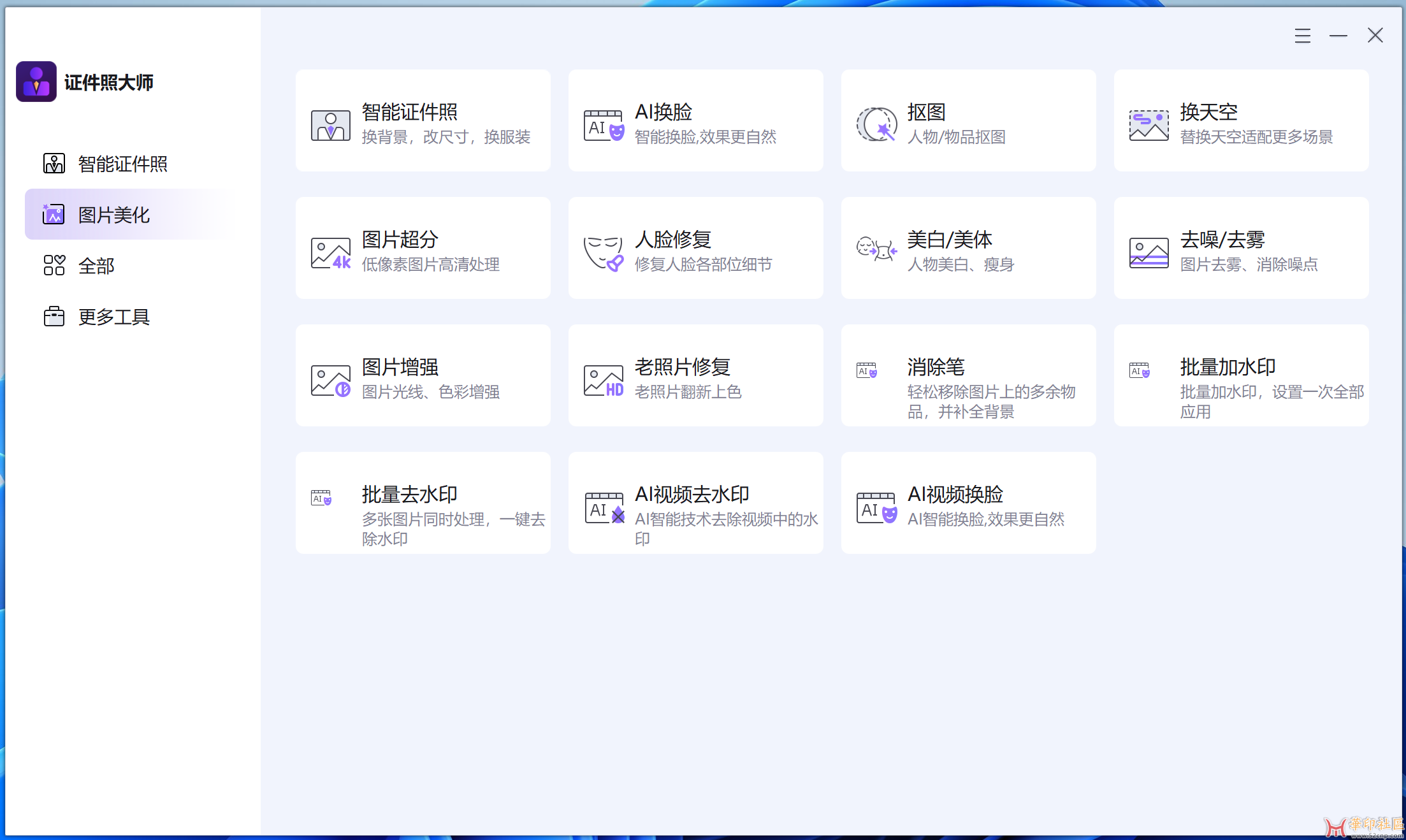Click the AI视频去水印 icon
This screenshot has height=840, width=1406.
click(x=603, y=508)
